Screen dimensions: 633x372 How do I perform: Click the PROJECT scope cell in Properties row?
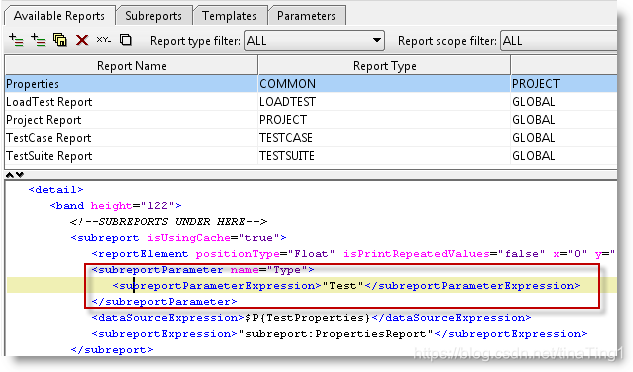tap(564, 84)
